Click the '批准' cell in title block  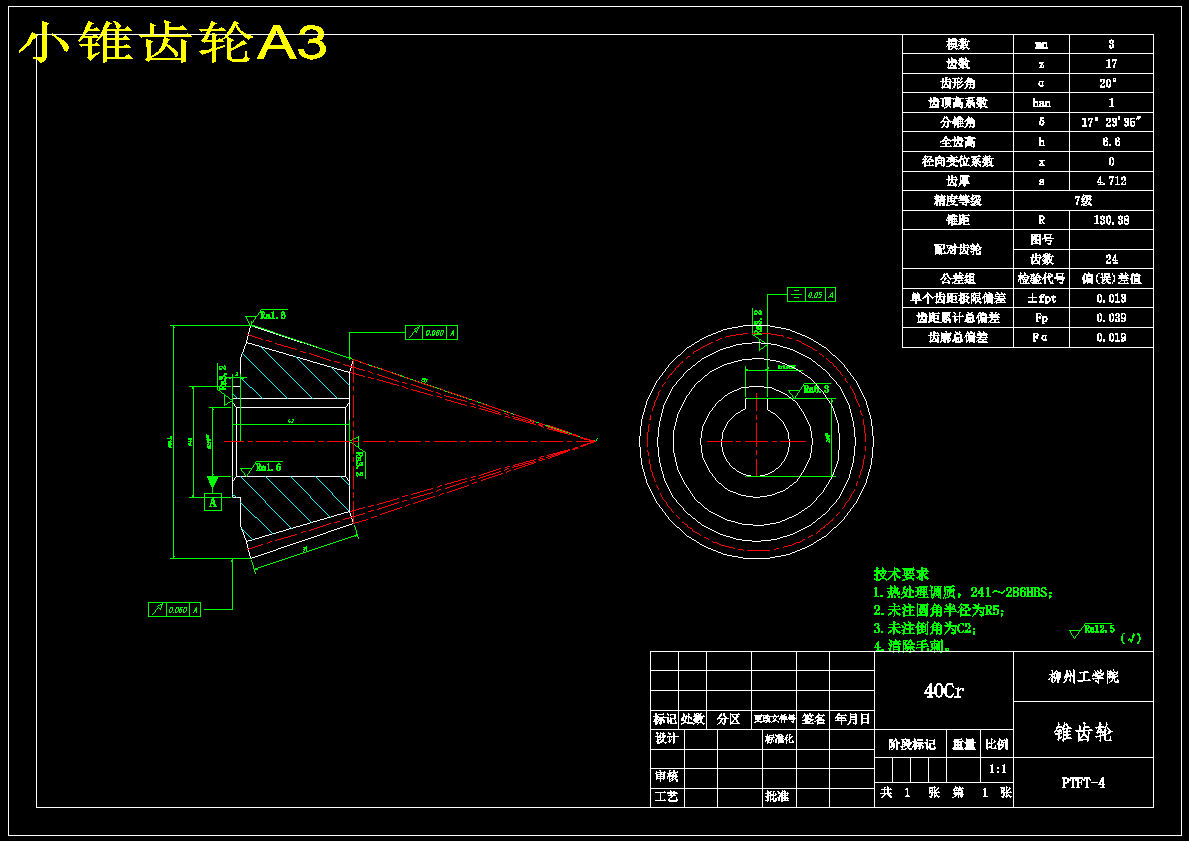point(780,797)
